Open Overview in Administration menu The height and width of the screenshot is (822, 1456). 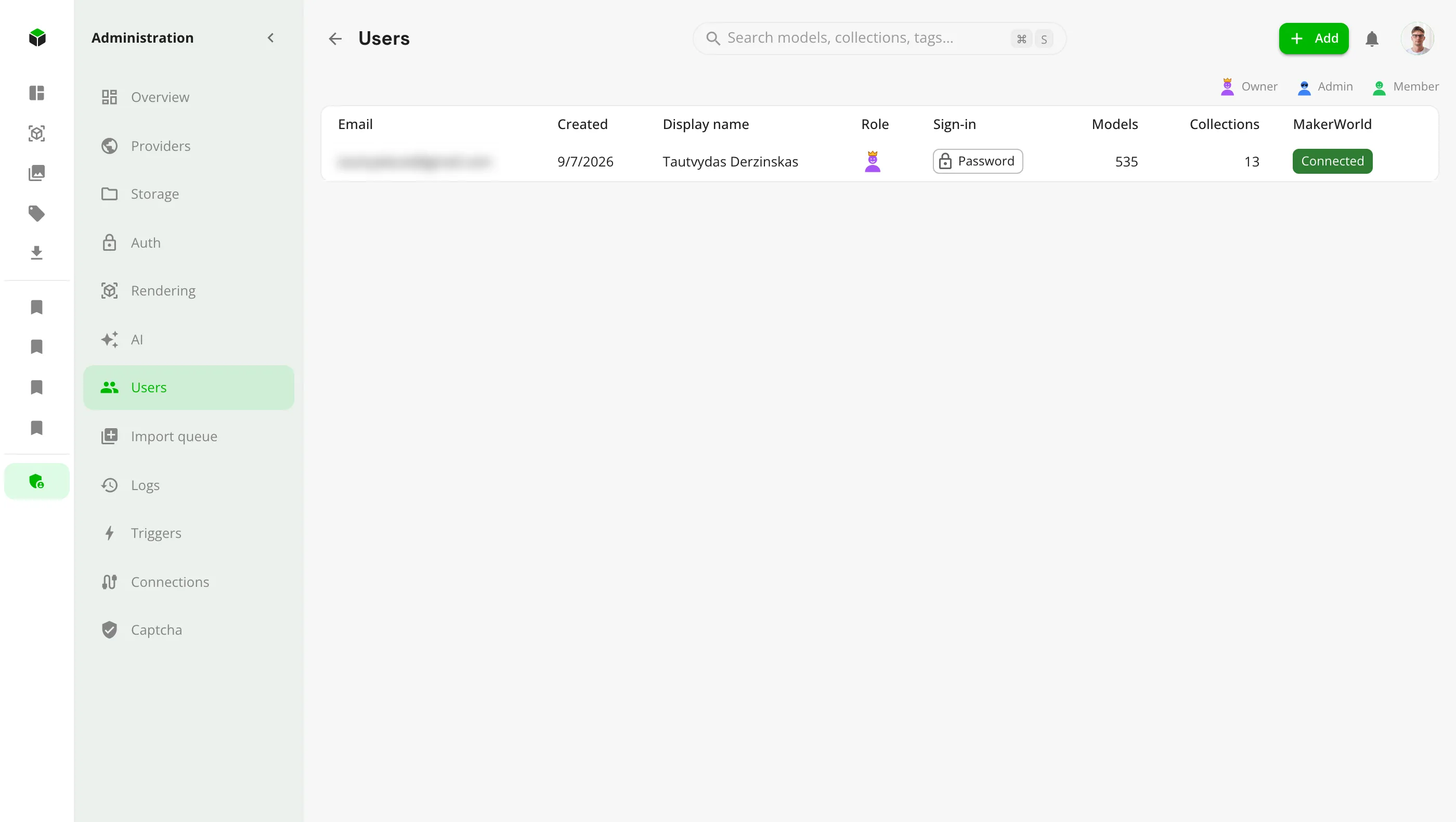click(x=189, y=97)
